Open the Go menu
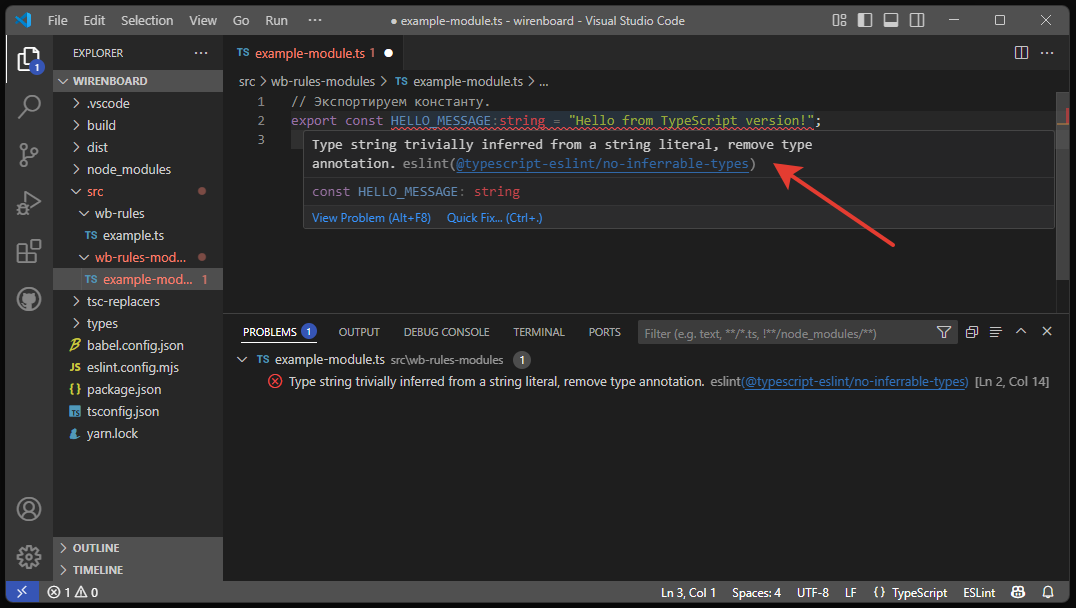This screenshot has width=1076, height=608. pos(241,21)
